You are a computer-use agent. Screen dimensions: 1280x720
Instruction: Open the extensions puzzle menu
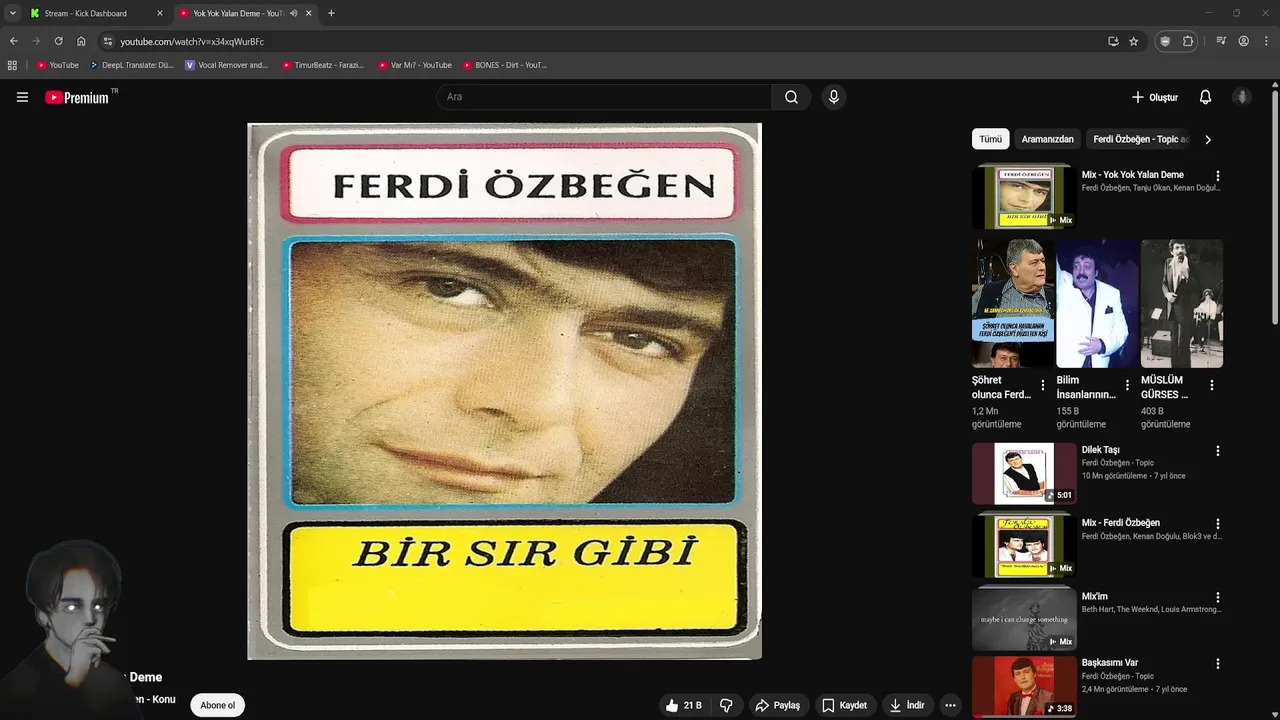pyautogui.click(x=1188, y=41)
